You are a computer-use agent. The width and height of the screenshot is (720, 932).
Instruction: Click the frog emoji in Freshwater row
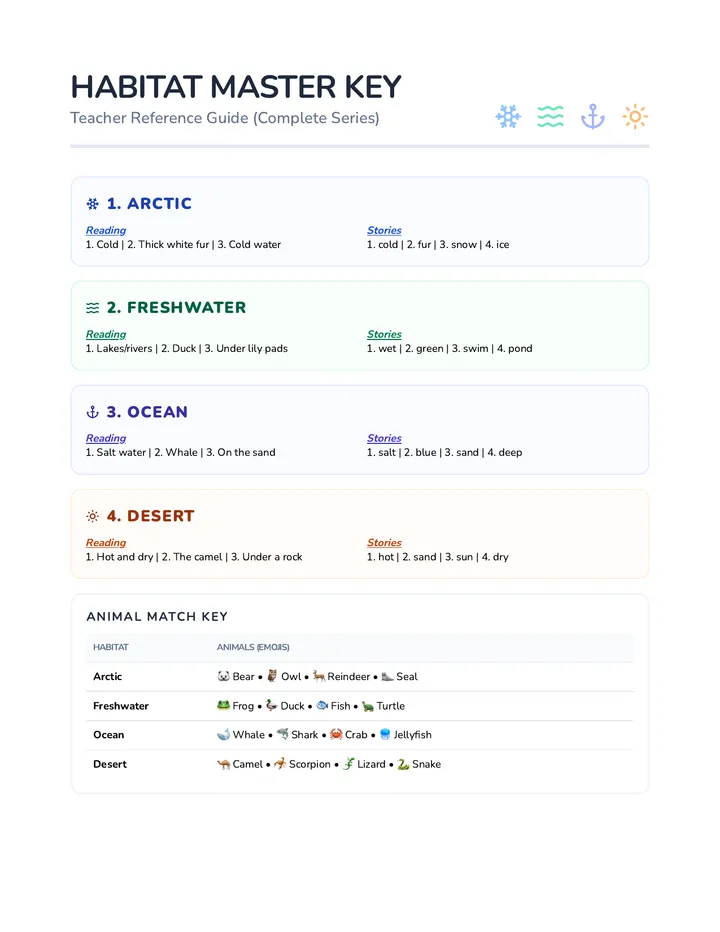(x=224, y=706)
